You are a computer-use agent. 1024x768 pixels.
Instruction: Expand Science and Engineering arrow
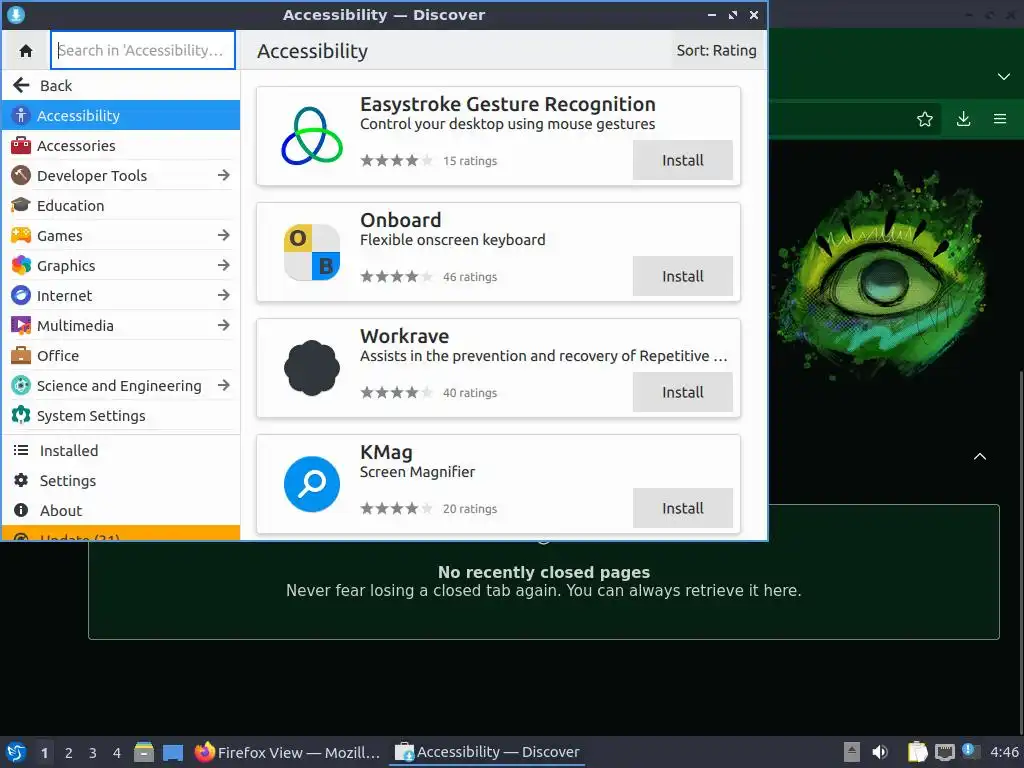click(x=224, y=385)
